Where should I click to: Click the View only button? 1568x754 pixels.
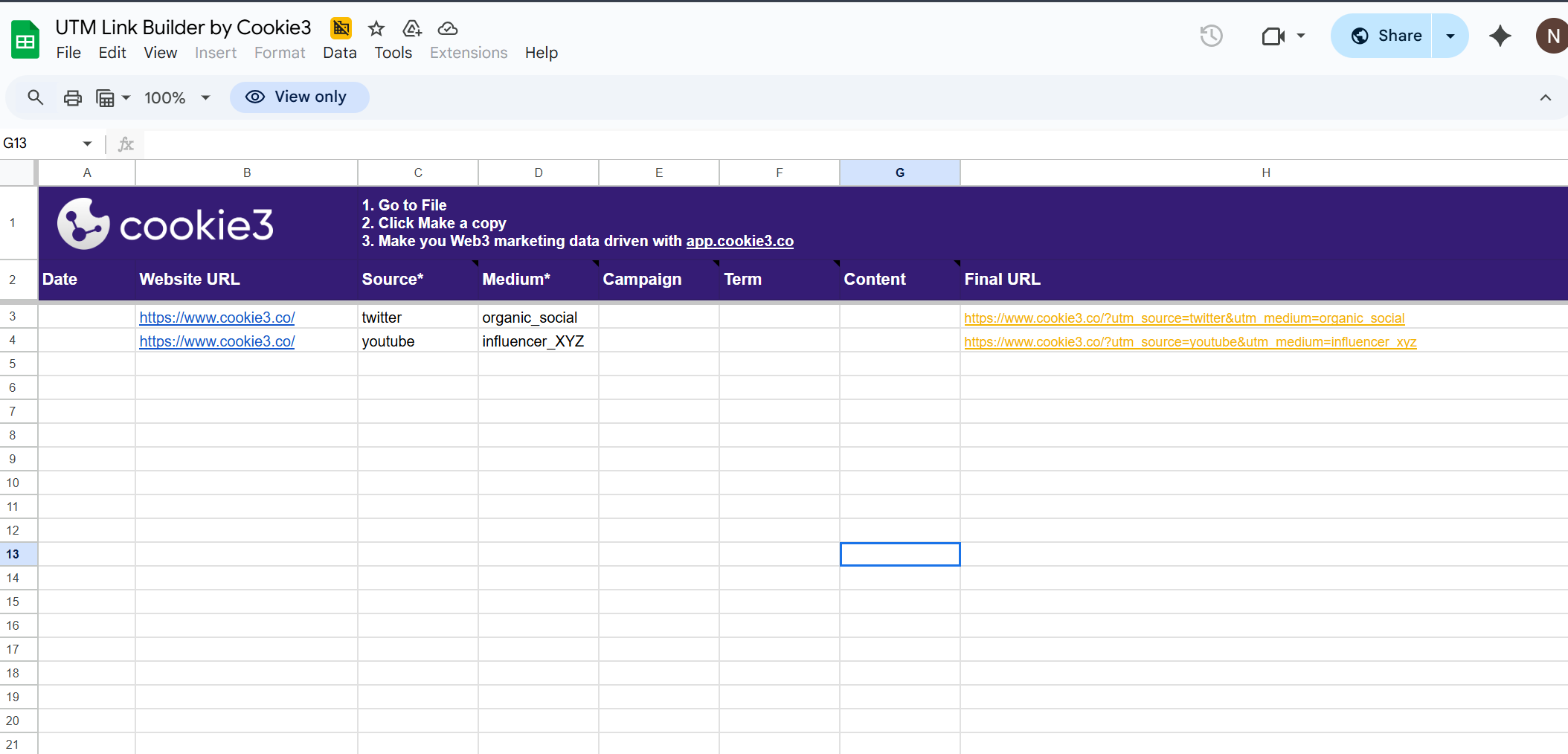point(299,97)
